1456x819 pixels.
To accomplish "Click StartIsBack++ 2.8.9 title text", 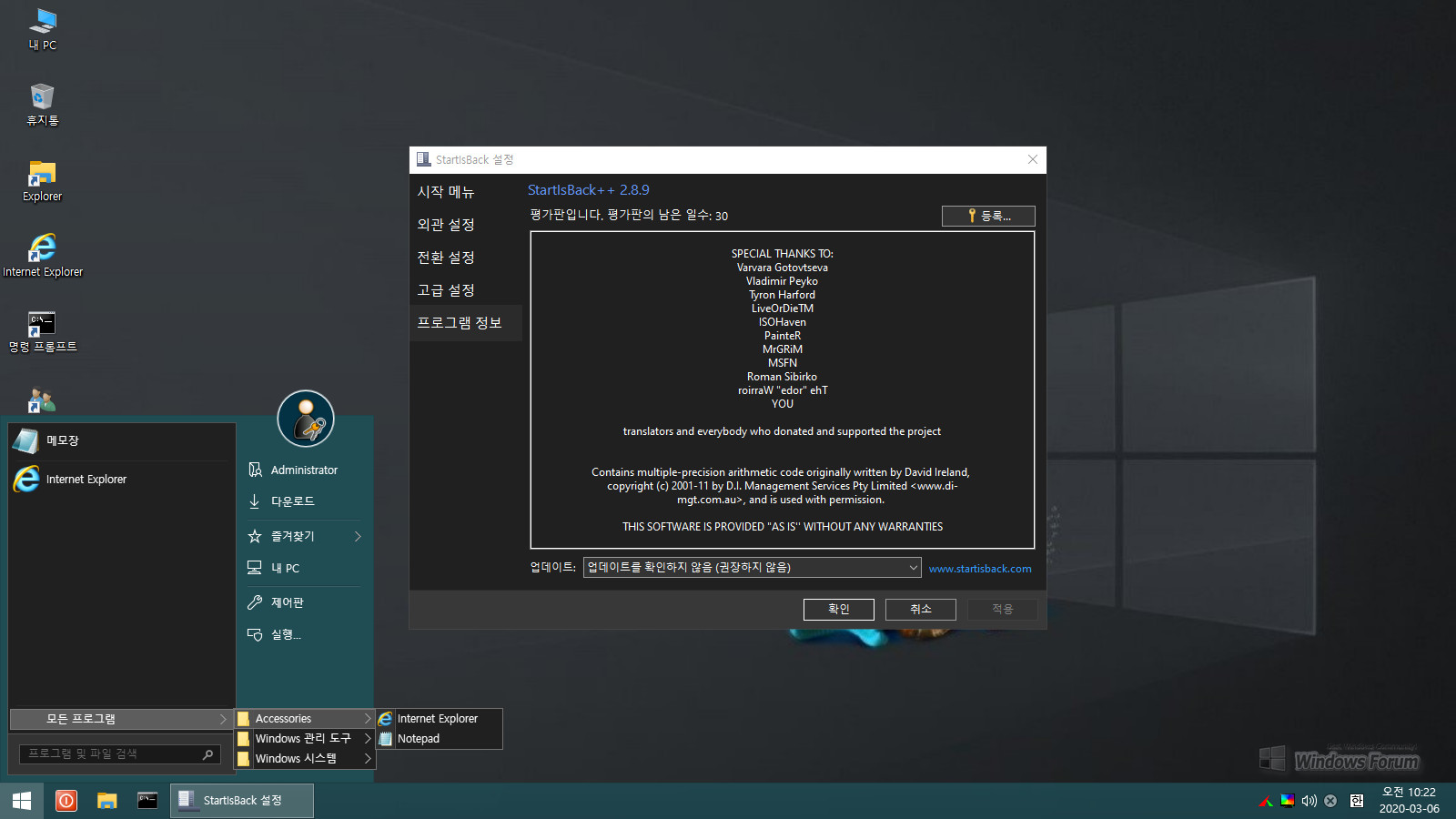I will pyautogui.click(x=589, y=190).
